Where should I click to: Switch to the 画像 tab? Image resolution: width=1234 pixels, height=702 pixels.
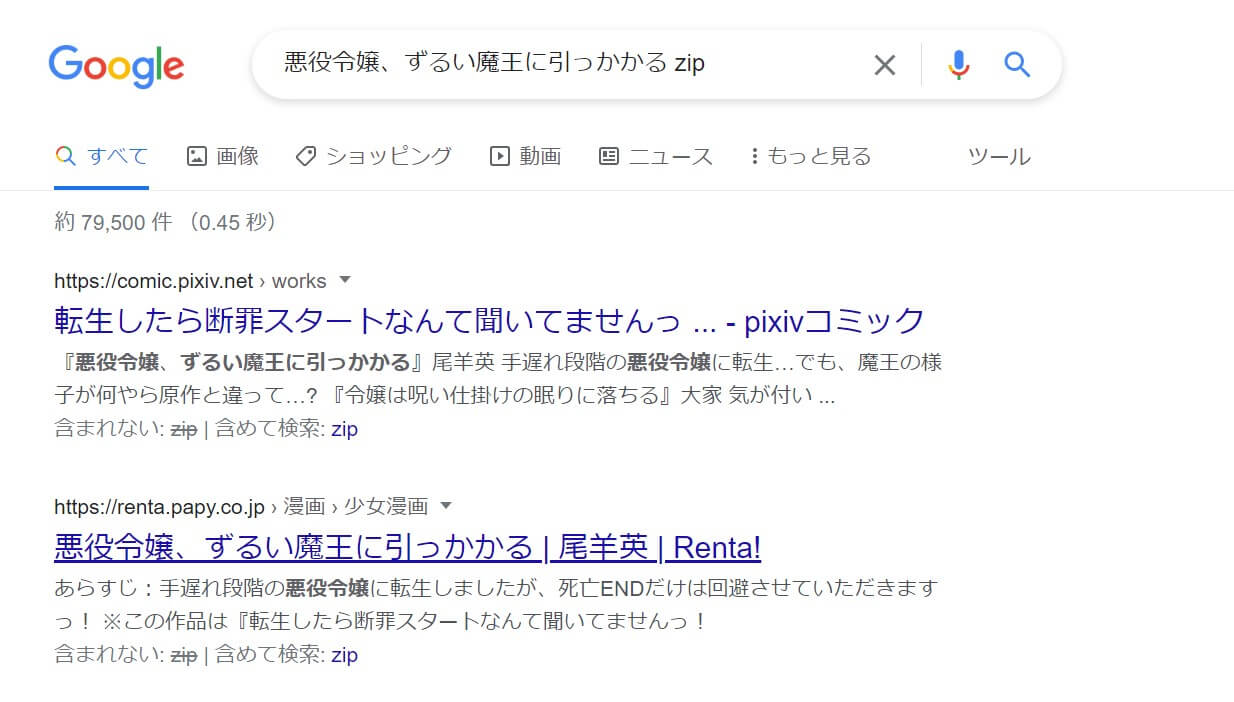(x=223, y=156)
